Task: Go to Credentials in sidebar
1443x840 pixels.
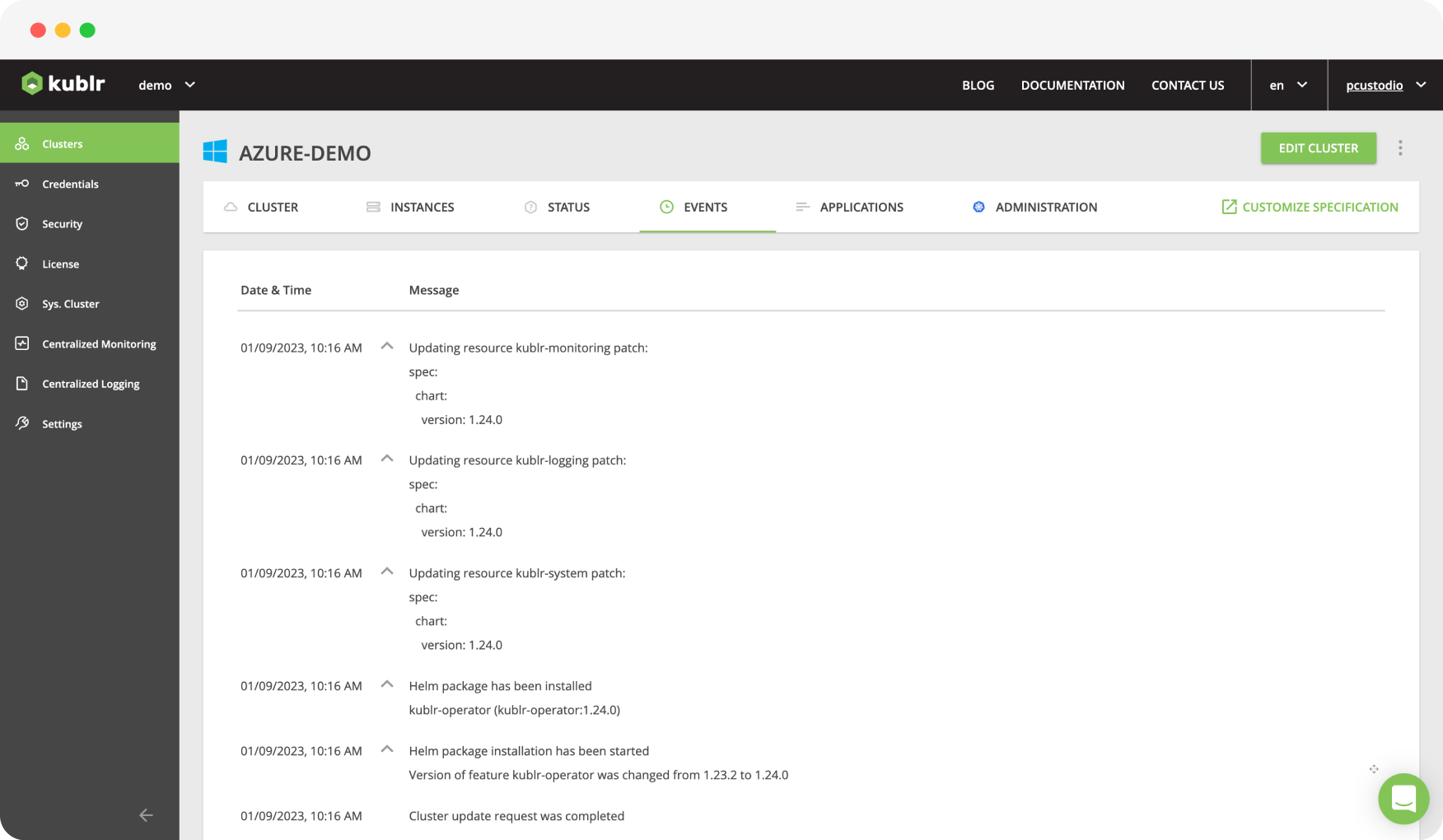Action: coord(90,184)
